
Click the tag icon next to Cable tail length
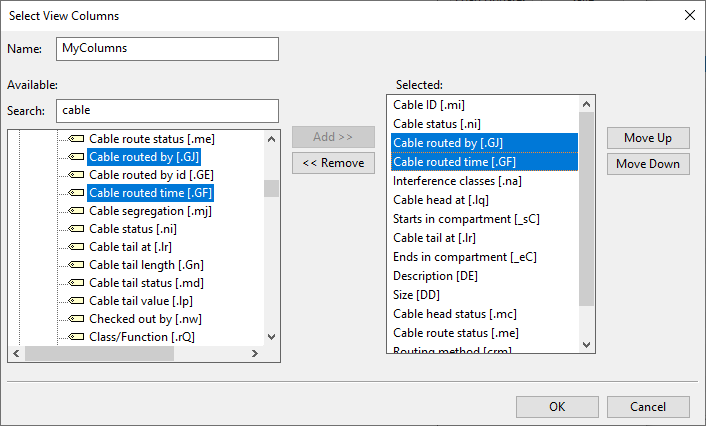[76, 265]
